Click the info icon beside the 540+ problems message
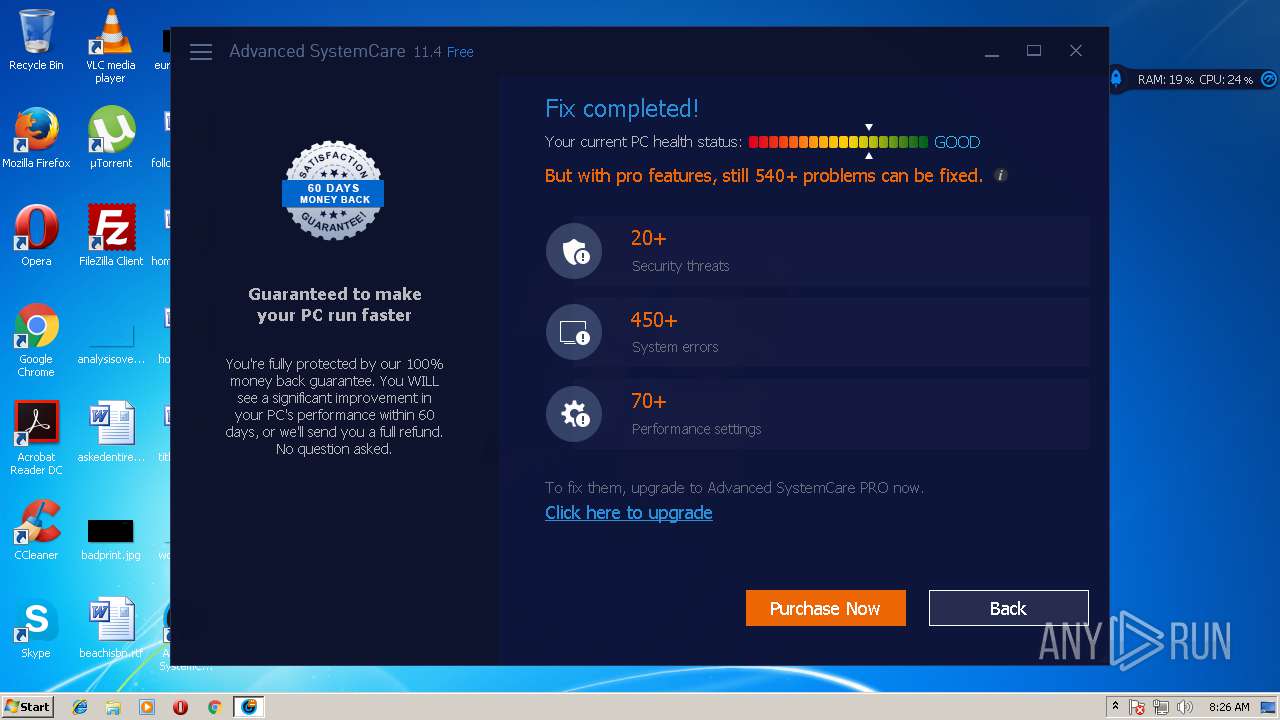The width and height of the screenshot is (1280, 720). [x=1000, y=175]
